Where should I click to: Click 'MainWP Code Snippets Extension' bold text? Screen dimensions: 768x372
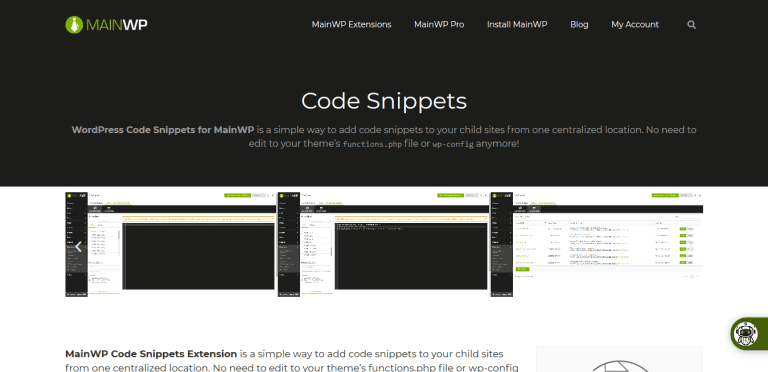click(151, 353)
